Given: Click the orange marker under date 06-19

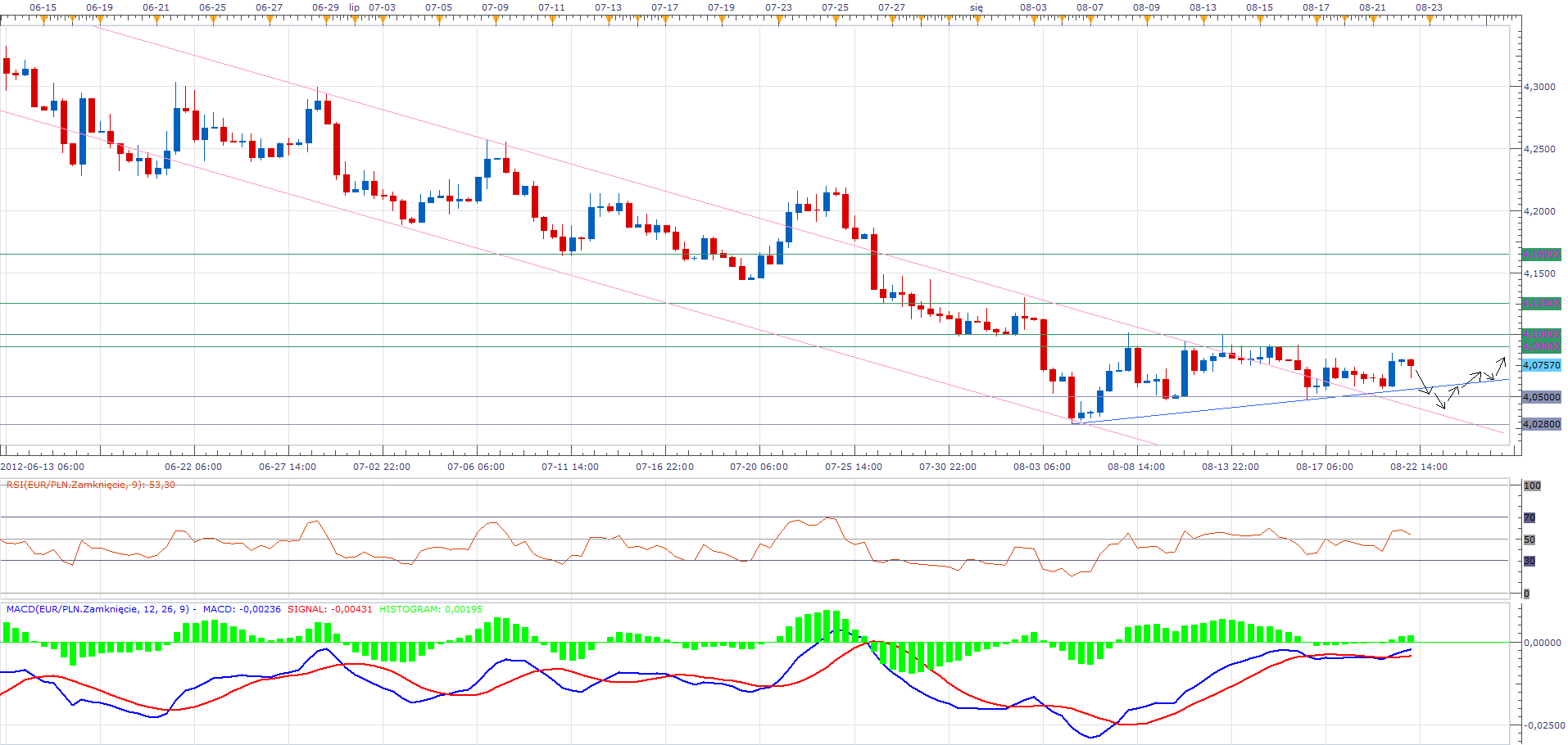Looking at the screenshot, I should click(x=100, y=19).
